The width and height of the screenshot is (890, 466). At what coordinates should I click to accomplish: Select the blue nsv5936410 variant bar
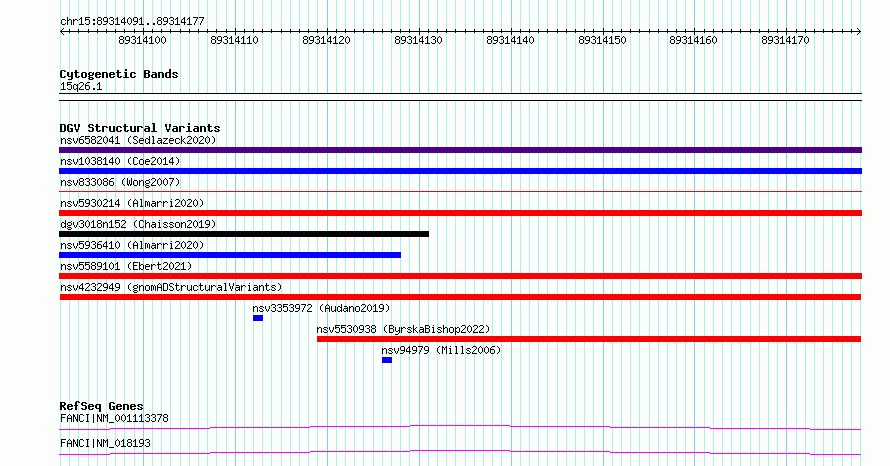pyautogui.click(x=230, y=255)
